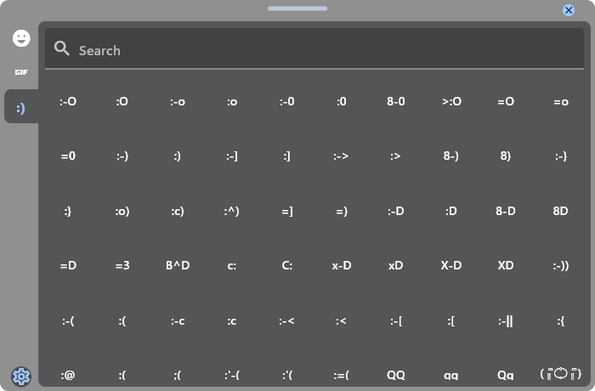This screenshot has width=595, height=391.
Task: Grab the top drag handle bar
Action: pos(297,8)
